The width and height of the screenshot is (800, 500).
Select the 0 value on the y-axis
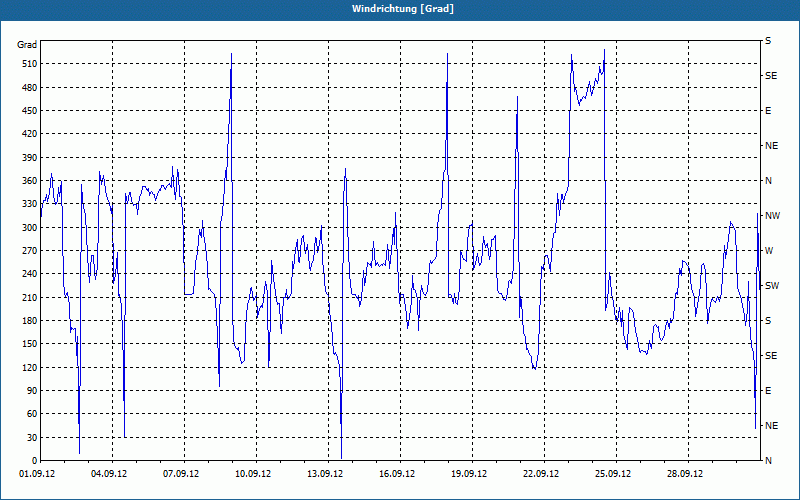[34, 461]
